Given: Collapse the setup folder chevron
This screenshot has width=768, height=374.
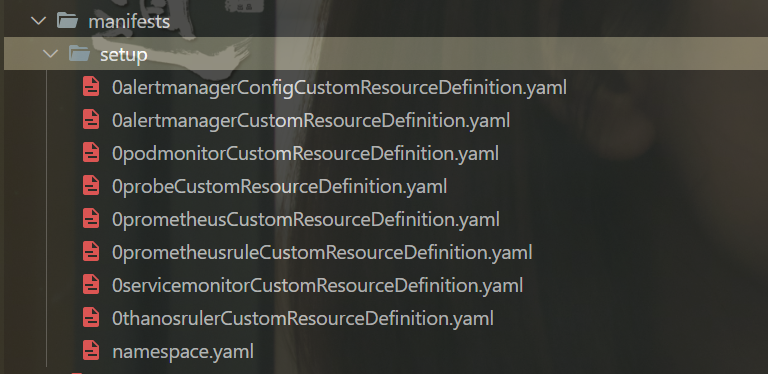Looking at the screenshot, I should point(50,54).
